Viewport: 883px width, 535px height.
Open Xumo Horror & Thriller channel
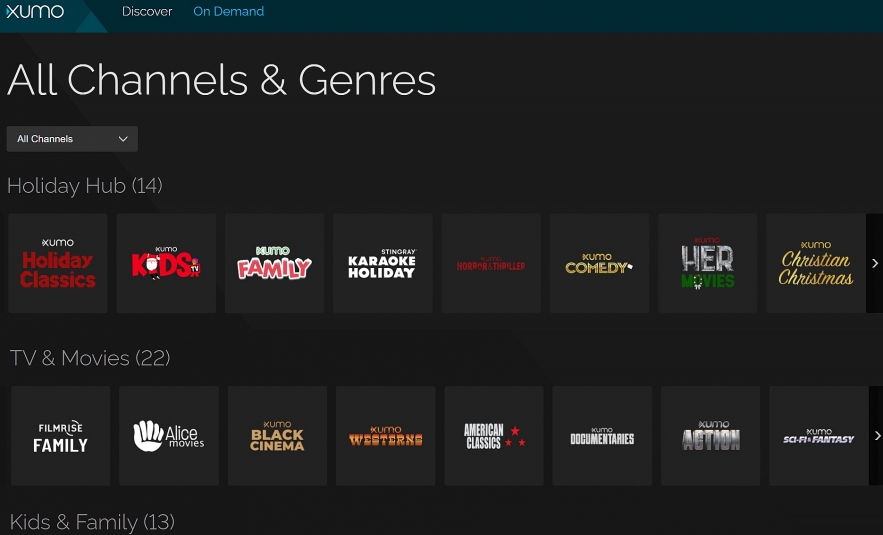click(491, 263)
